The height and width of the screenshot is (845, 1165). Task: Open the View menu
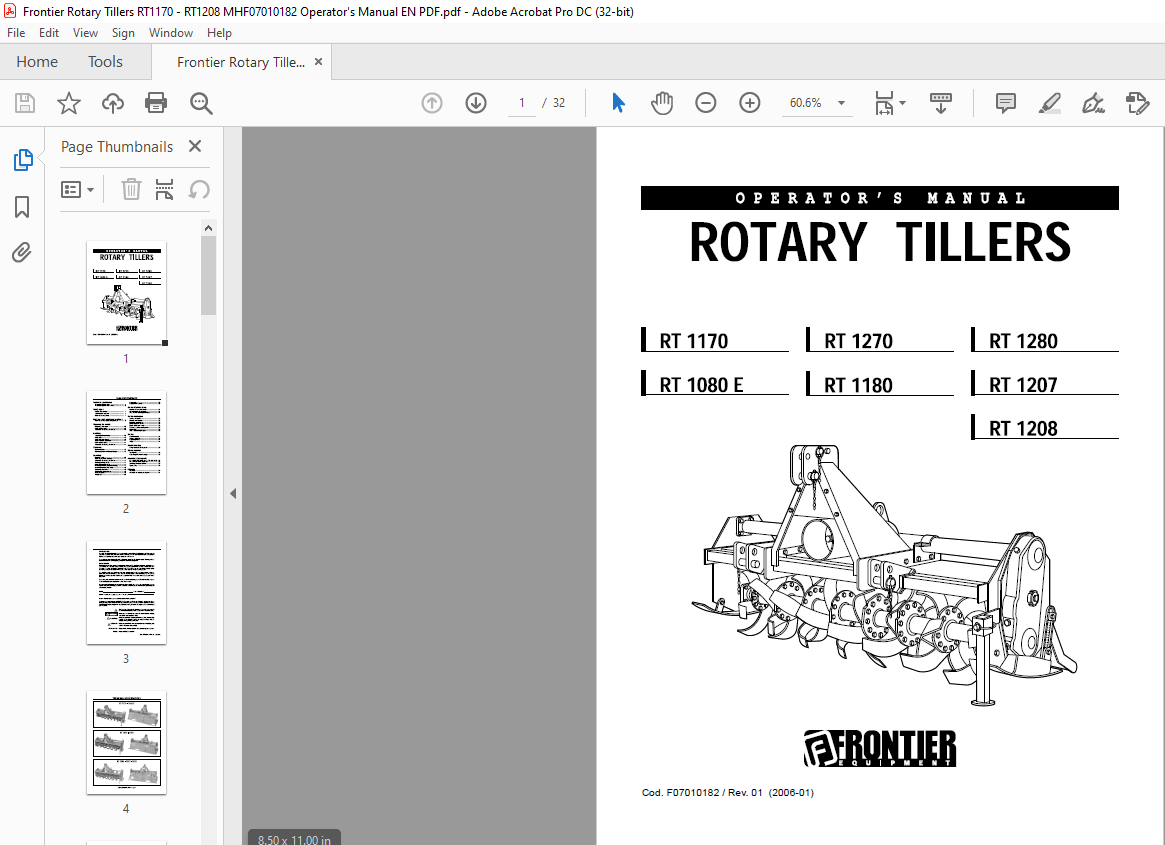coord(85,33)
